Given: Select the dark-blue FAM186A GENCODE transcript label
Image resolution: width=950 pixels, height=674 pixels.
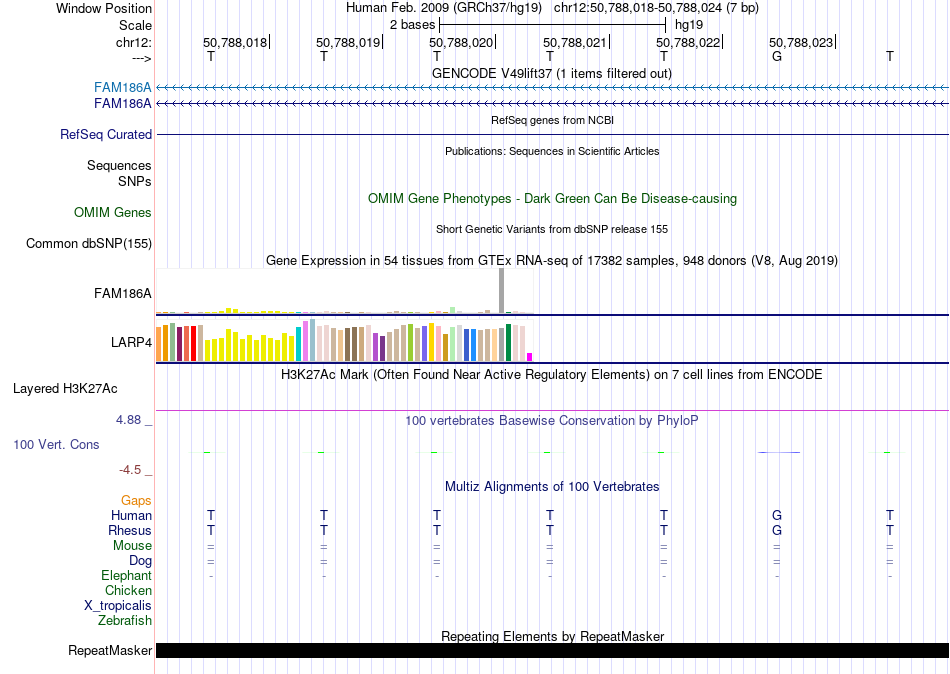Looking at the screenshot, I should click(122, 104).
